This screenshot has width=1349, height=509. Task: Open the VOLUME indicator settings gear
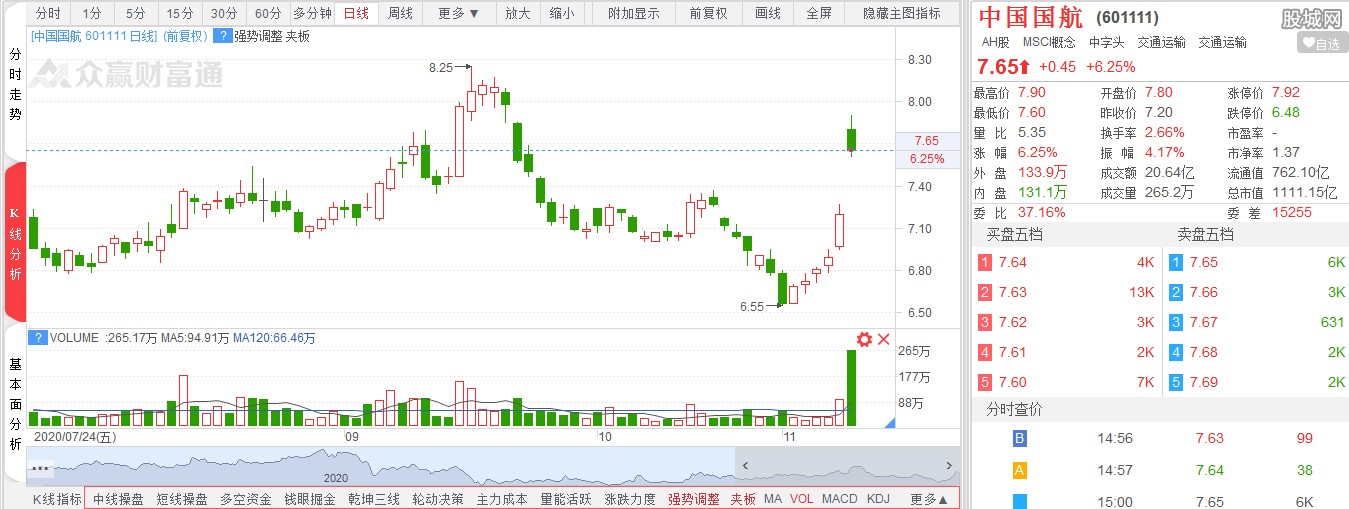tap(864, 340)
